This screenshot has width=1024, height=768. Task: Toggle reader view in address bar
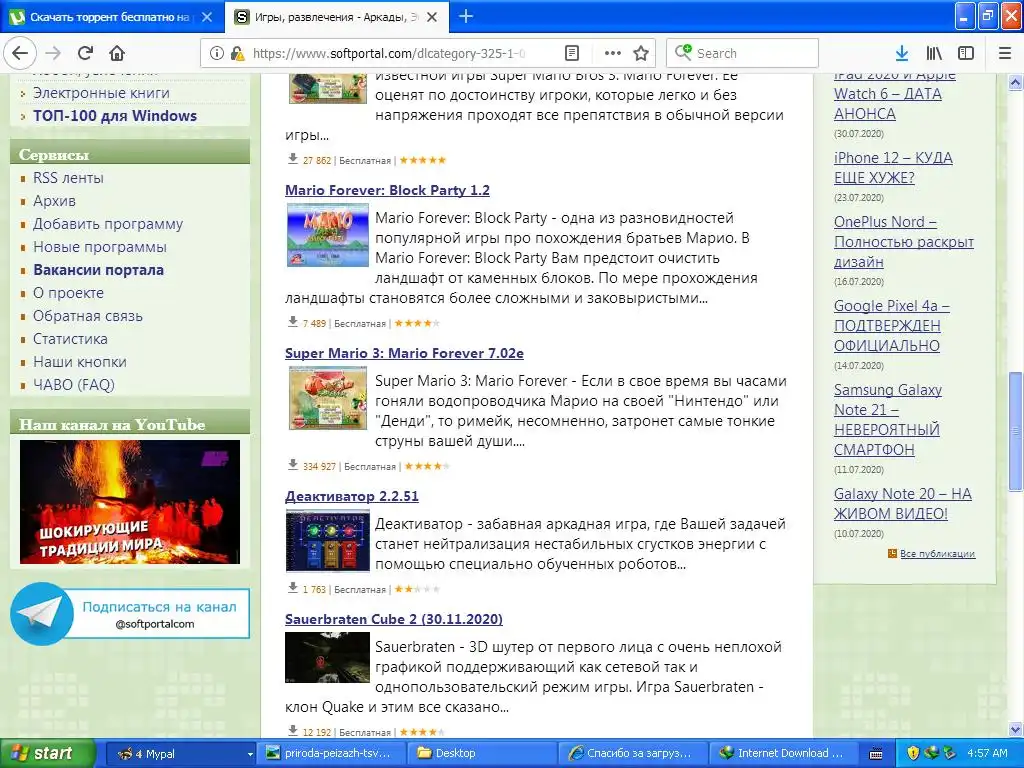pyautogui.click(x=571, y=53)
